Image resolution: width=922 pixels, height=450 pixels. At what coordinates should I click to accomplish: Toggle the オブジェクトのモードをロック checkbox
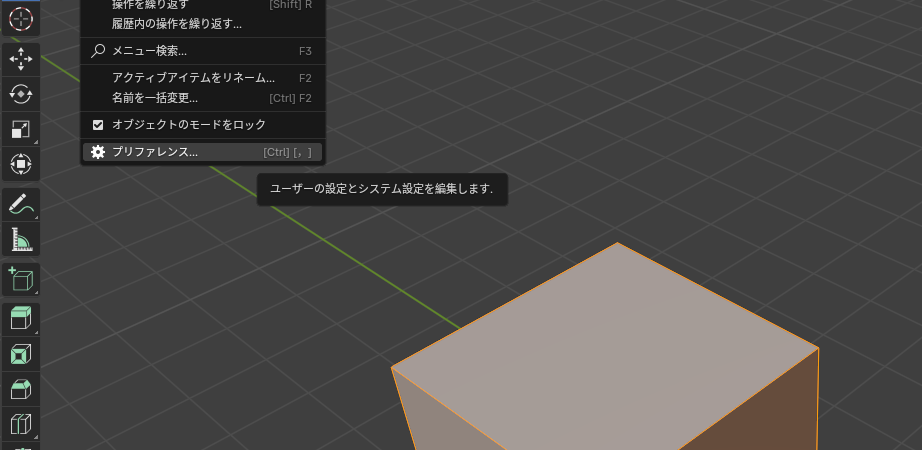coord(98,125)
